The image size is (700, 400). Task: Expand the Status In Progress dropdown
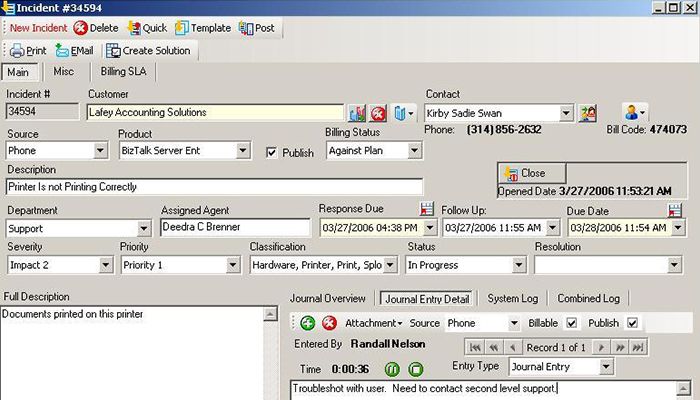pyautogui.click(x=519, y=265)
